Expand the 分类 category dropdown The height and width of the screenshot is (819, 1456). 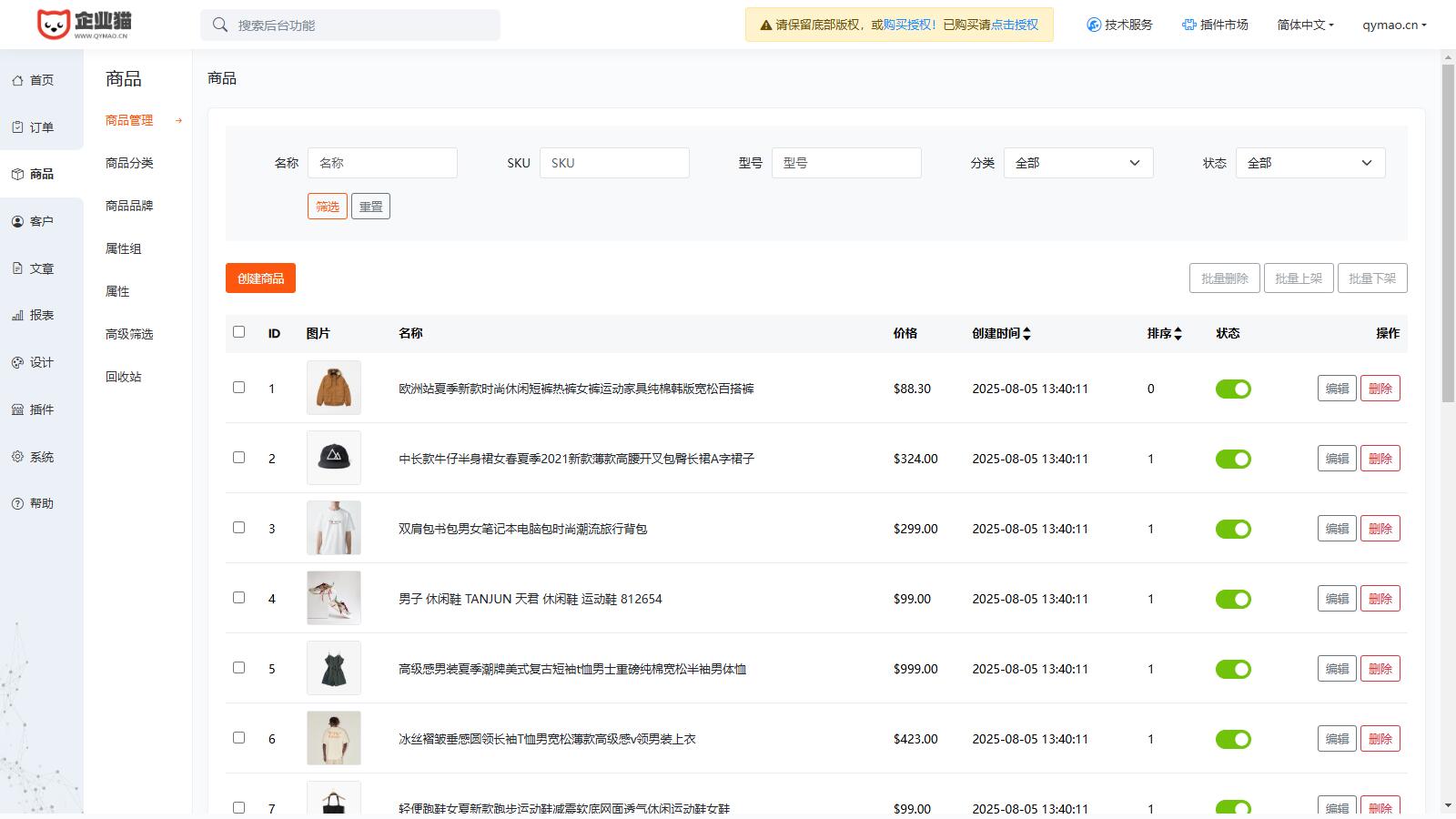[x=1078, y=163]
